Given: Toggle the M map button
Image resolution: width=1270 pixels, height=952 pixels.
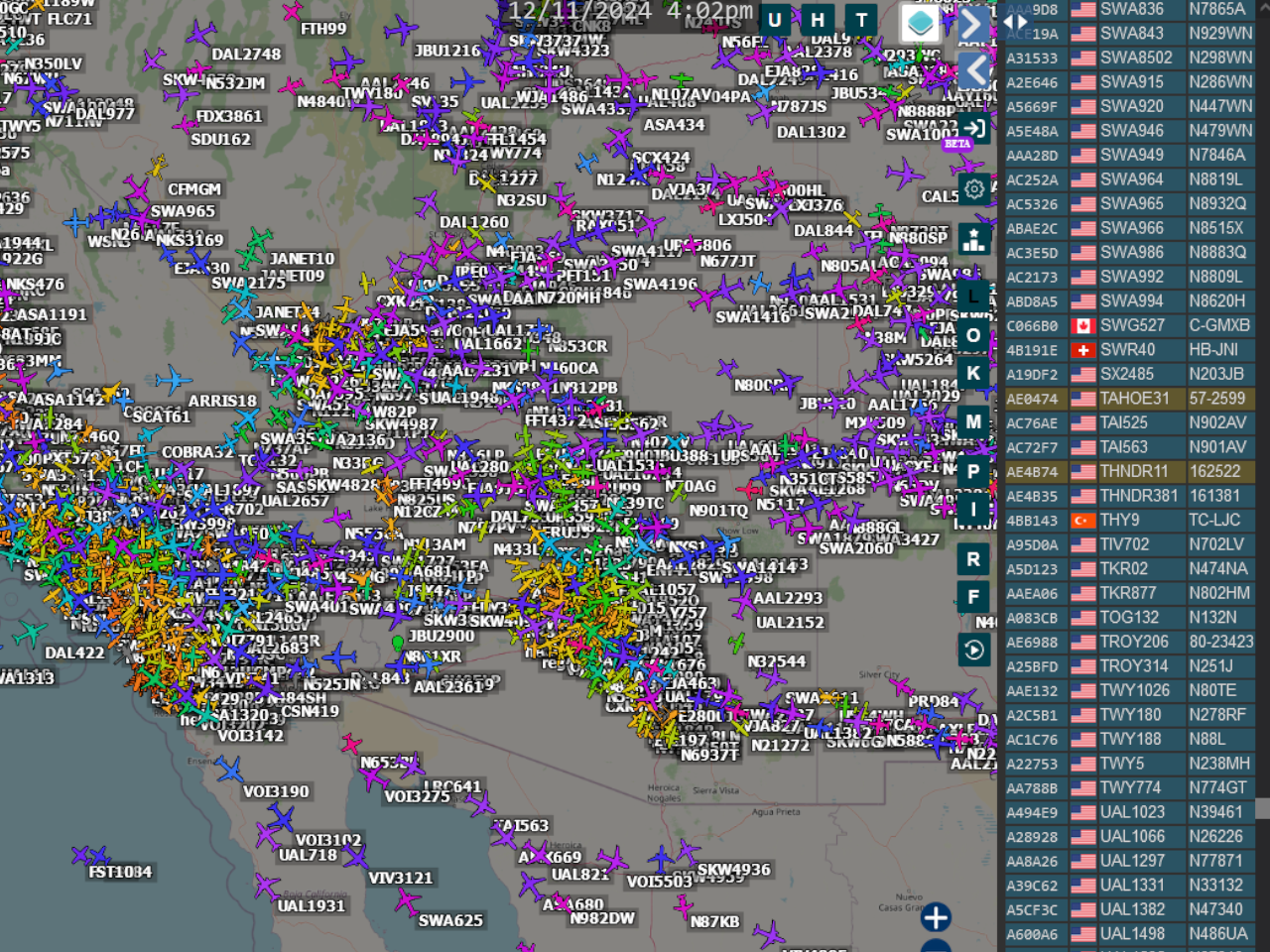Looking at the screenshot, I should tap(973, 421).
